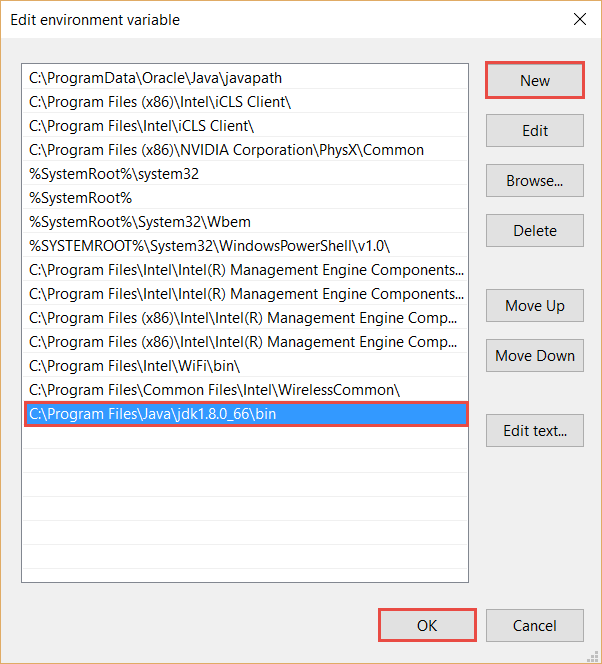Image resolution: width=602 pixels, height=664 pixels.
Task: Select the Intel\WirelessCommon\ path entry
Action: pos(245,390)
